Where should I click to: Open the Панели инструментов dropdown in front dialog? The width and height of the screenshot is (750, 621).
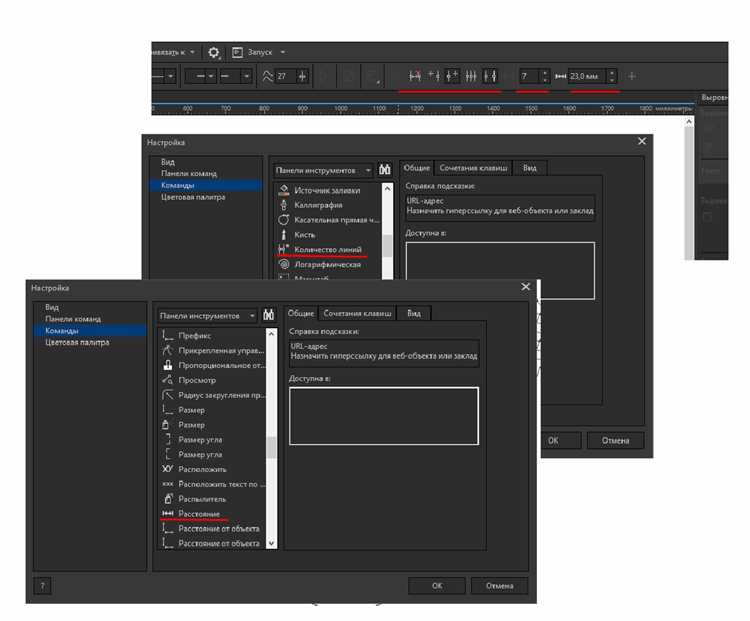205,314
